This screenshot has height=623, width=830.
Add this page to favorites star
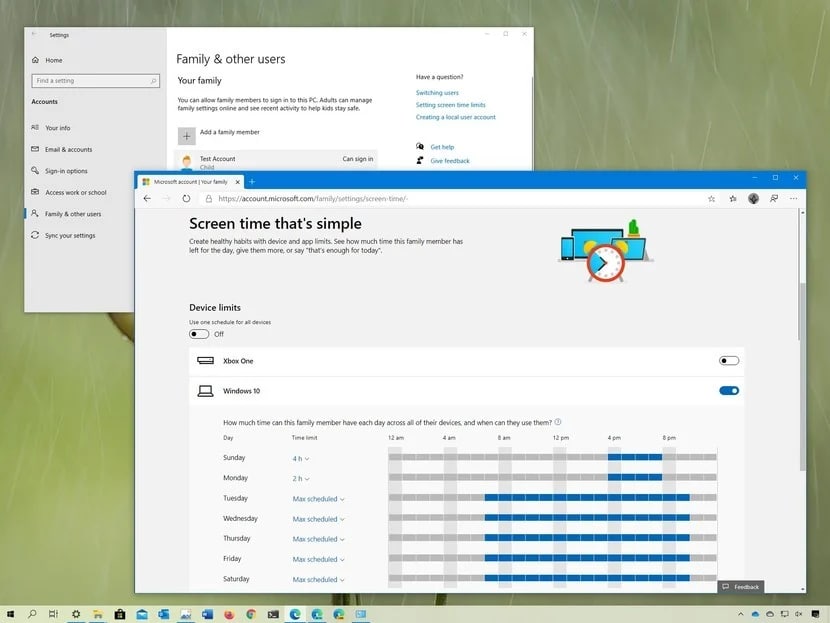711,198
